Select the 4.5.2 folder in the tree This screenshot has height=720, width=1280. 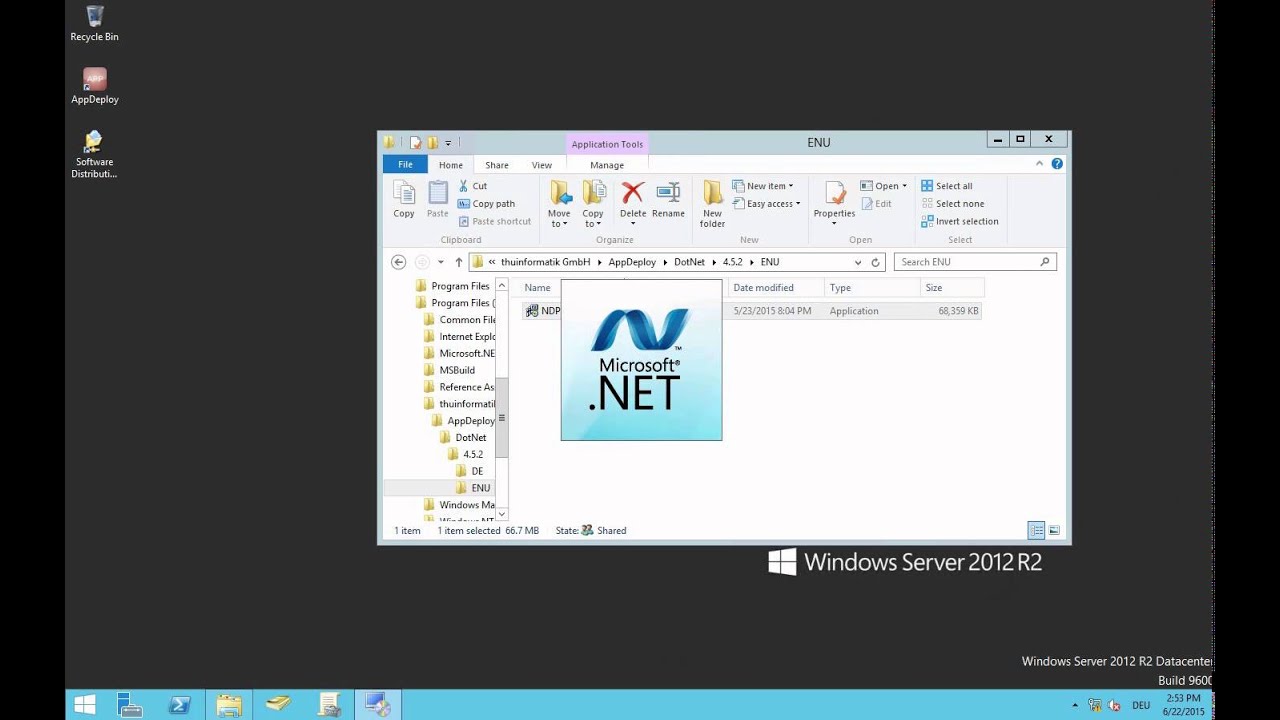point(465,454)
